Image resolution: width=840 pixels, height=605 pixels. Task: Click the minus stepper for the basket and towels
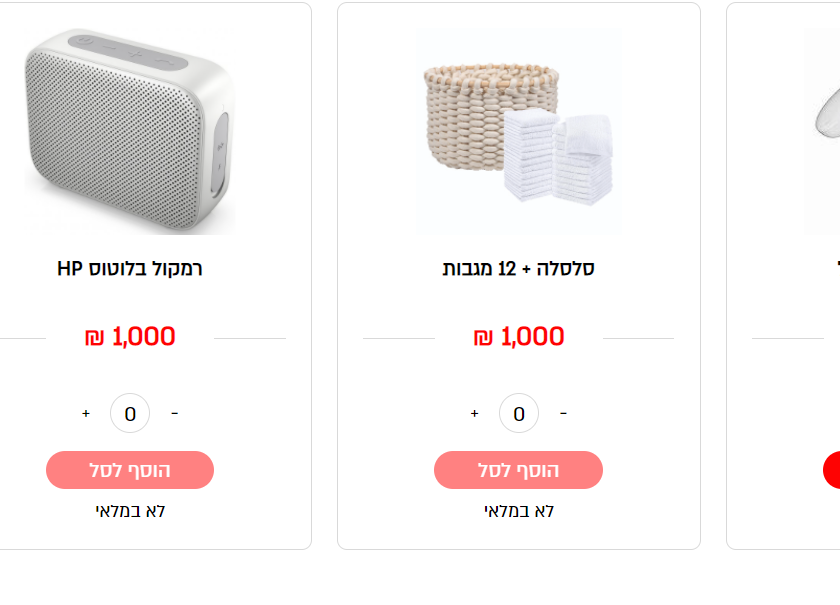click(x=563, y=412)
